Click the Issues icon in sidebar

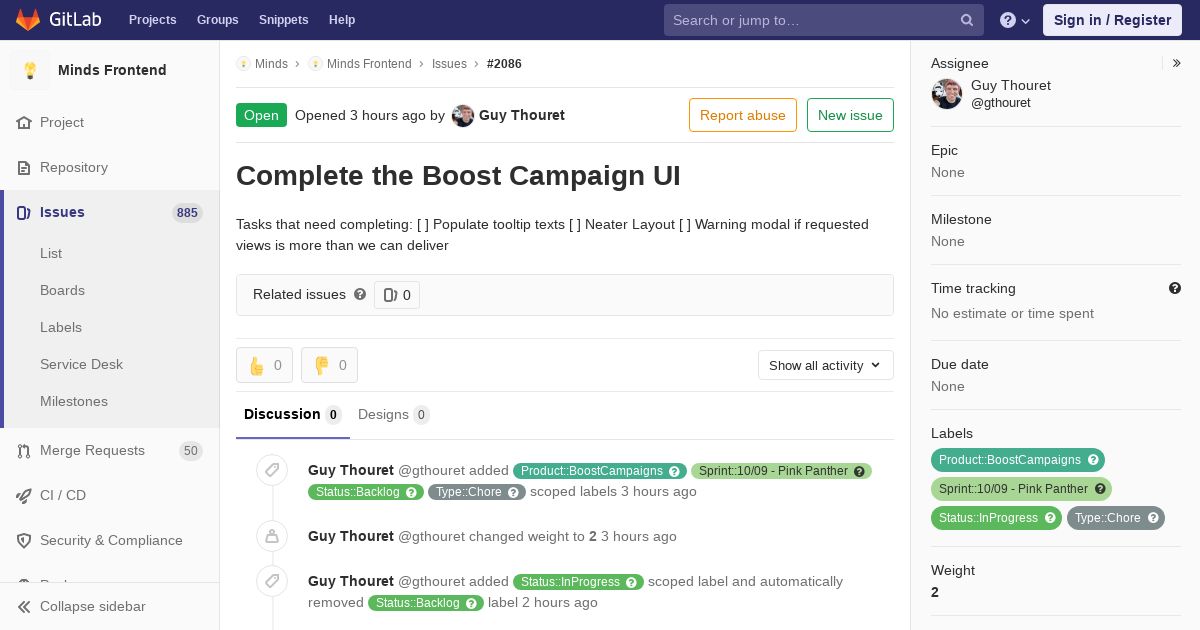tap(24, 212)
